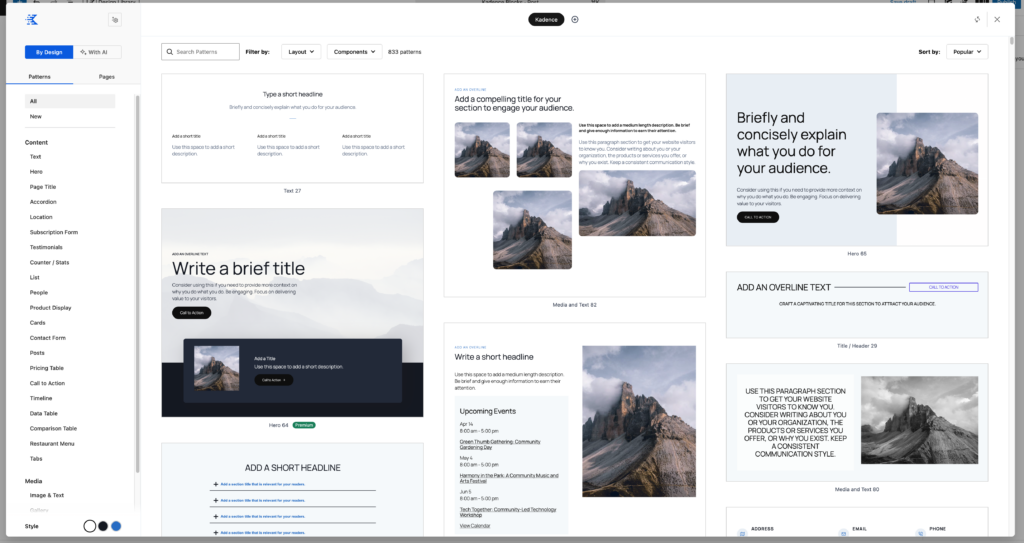Pick the dark style color swatch
Image resolution: width=1024 pixels, height=543 pixels.
102,526
